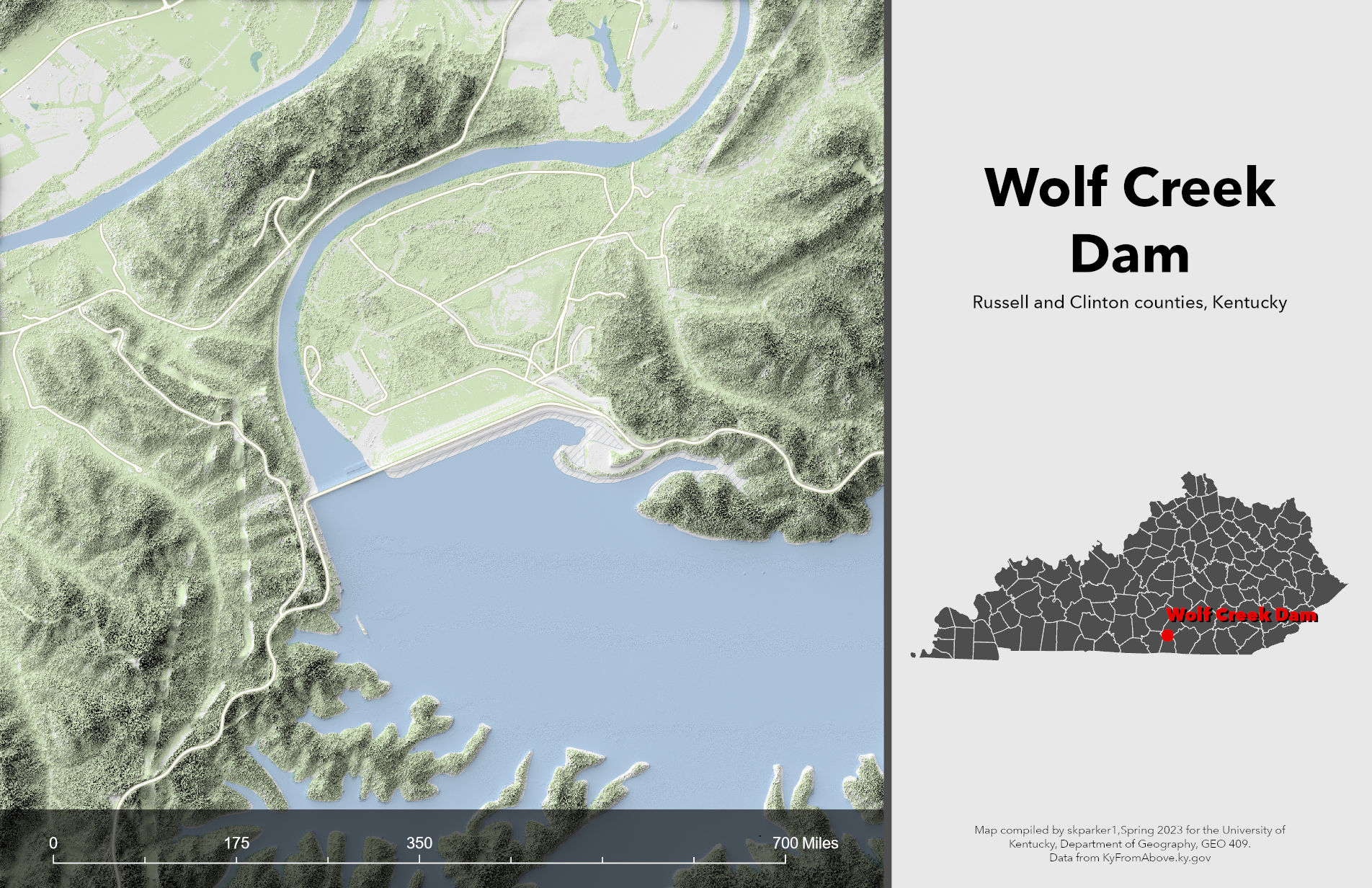Click the '700 Miles' scale bar label
Screen dimensions: 1372x888
[x=806, y=843]
